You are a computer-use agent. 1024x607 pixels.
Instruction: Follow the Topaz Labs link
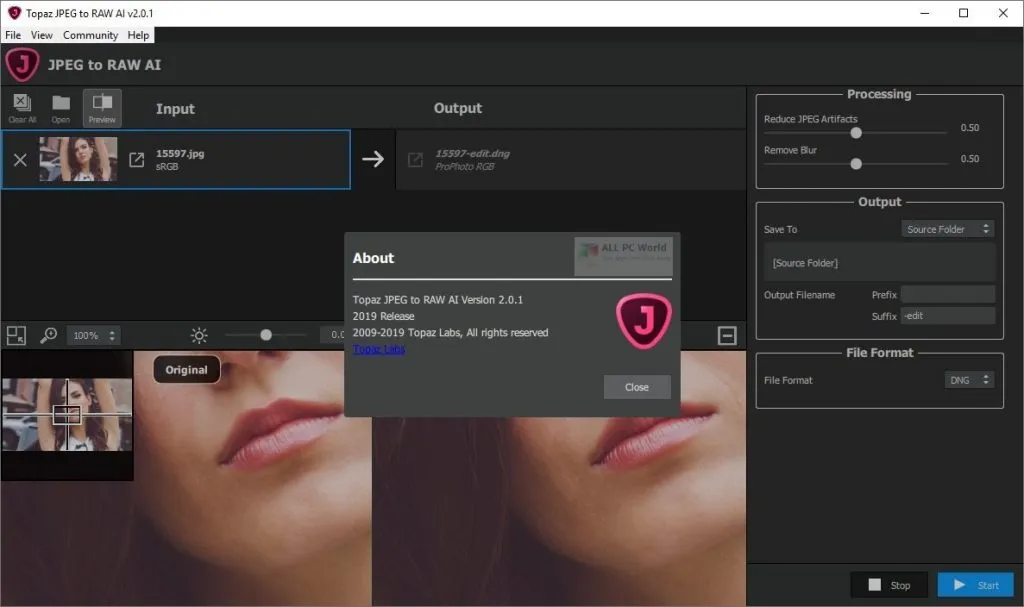[379, 349]
